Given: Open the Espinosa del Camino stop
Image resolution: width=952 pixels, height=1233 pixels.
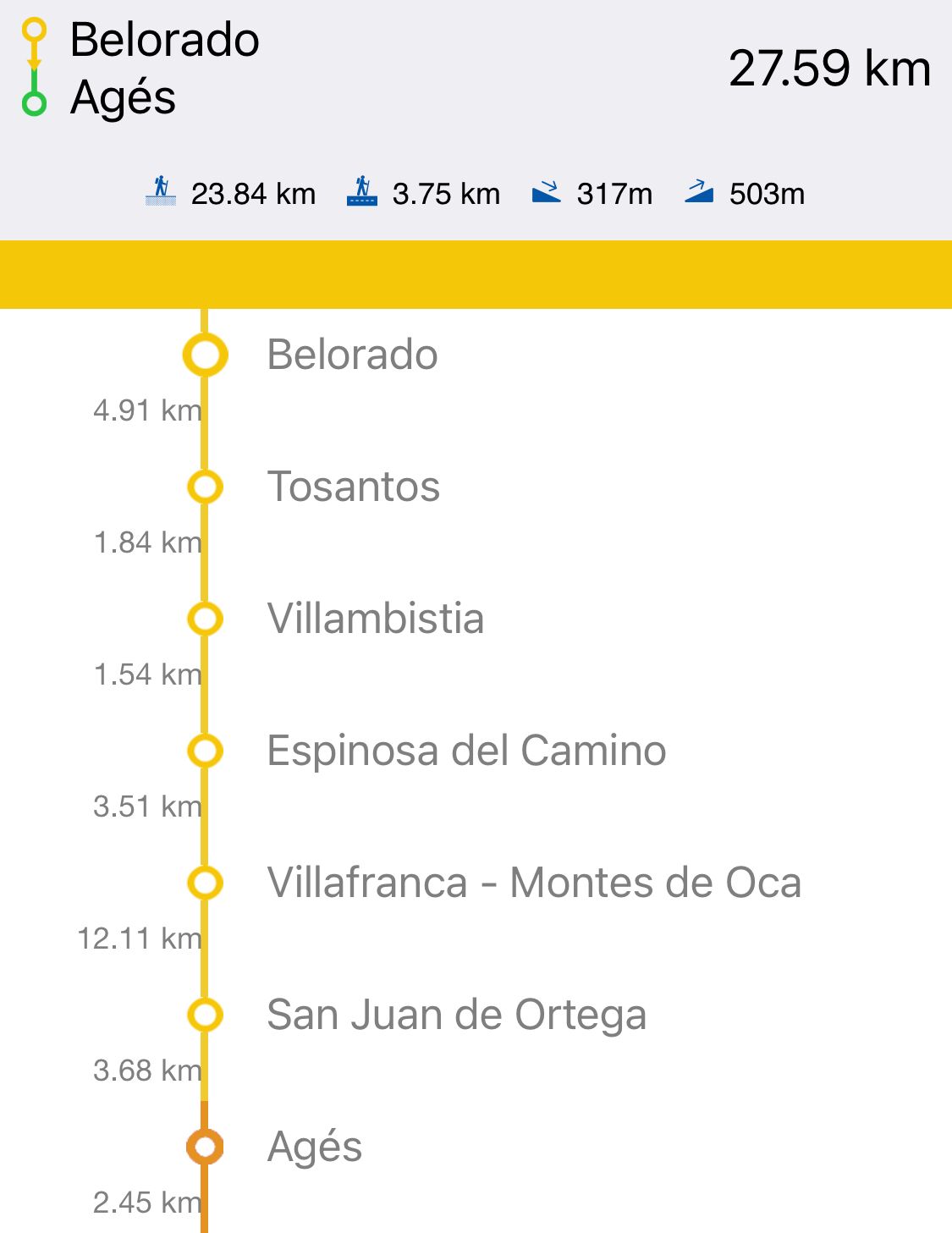Looking at the screenshot, I should pos(466,751).
